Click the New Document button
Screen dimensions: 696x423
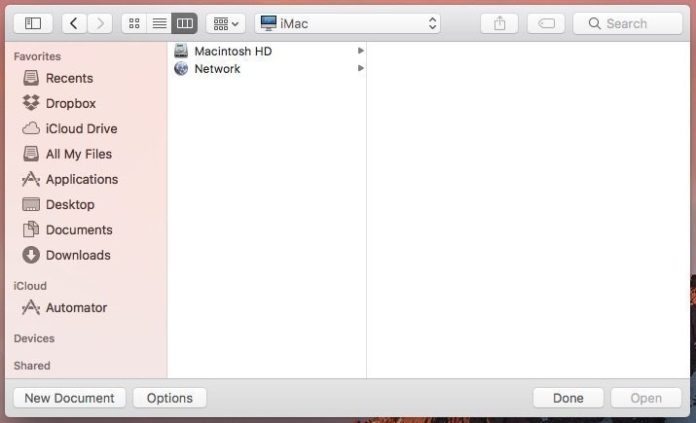click(69, 398)
